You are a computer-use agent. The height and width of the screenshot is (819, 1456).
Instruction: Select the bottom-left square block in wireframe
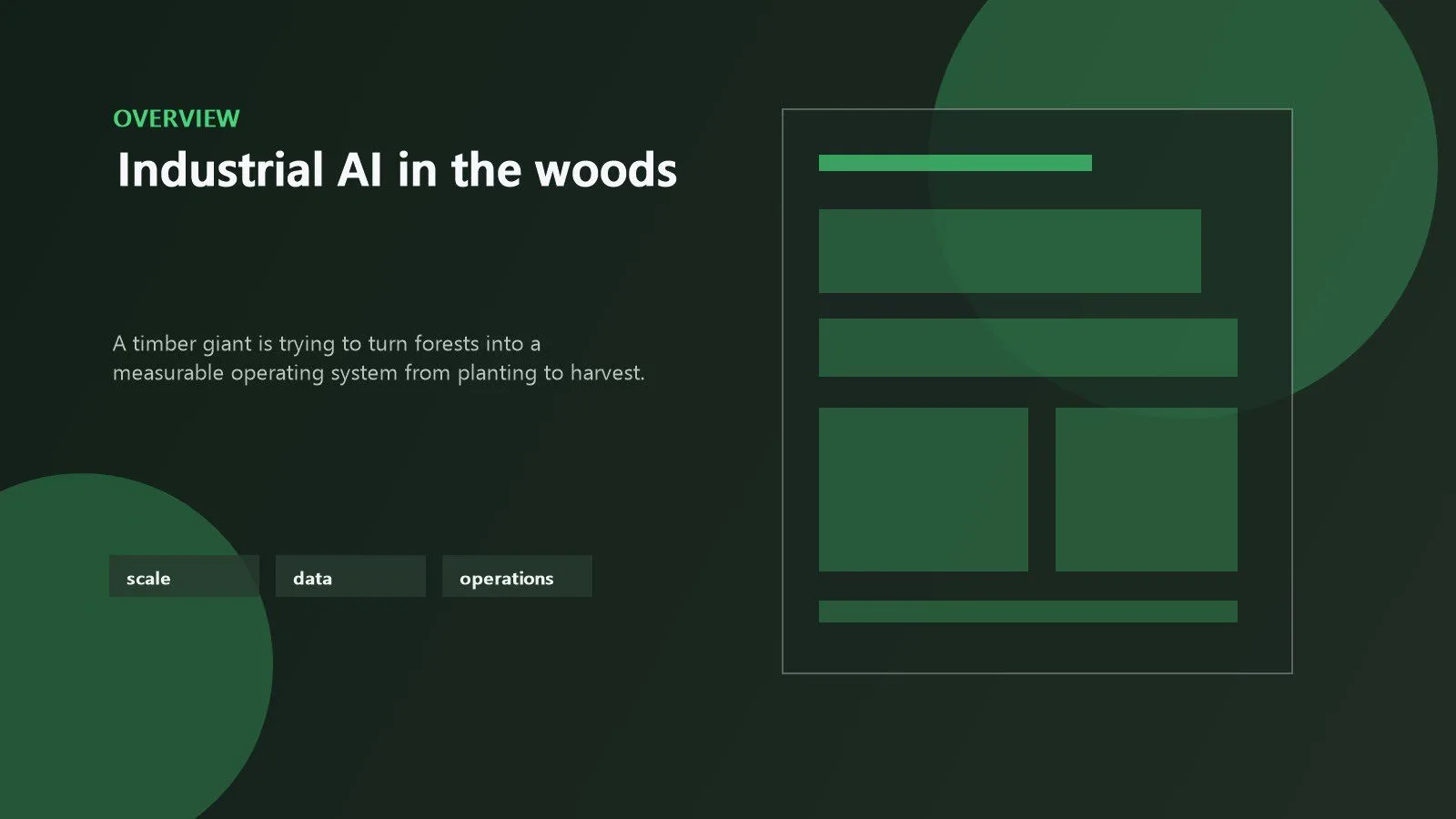pyautogui.click(x=924, y=490)
